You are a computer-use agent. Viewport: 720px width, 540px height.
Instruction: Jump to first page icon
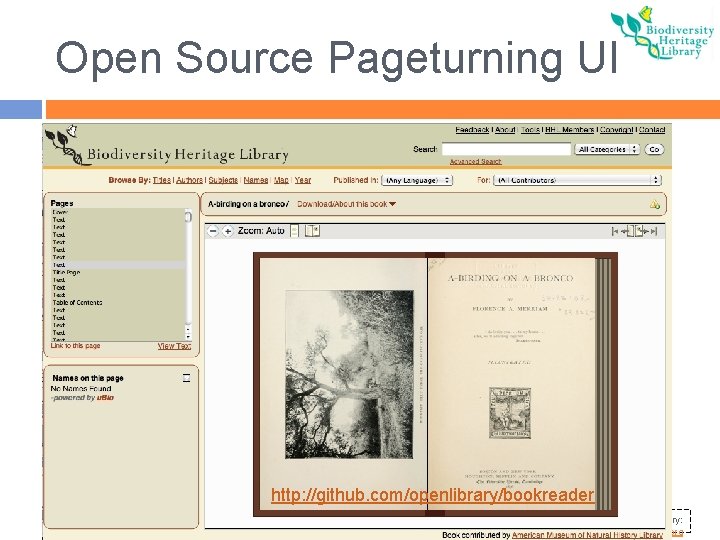tap(615, 231)
